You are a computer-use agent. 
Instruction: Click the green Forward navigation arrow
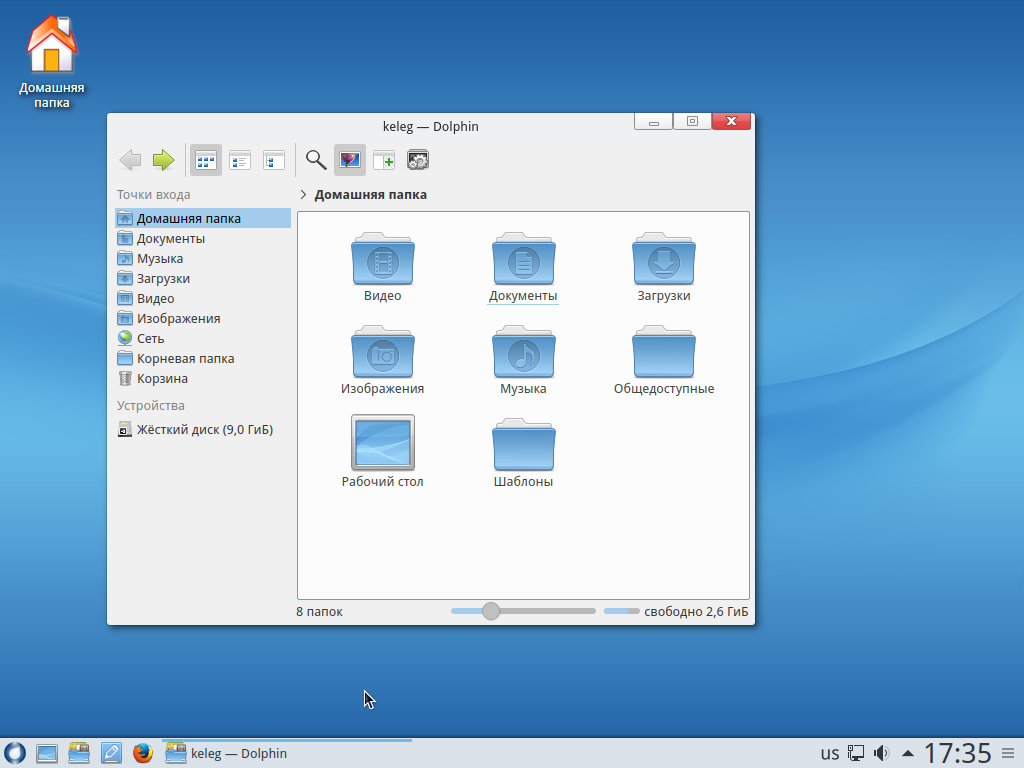[163, 160]
